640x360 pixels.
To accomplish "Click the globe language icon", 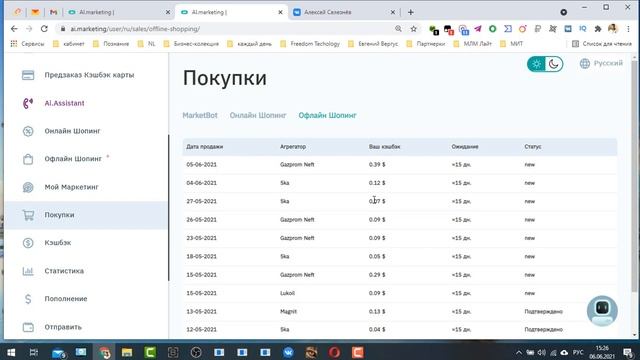I will pyautogui.click(x=585, y=63).
